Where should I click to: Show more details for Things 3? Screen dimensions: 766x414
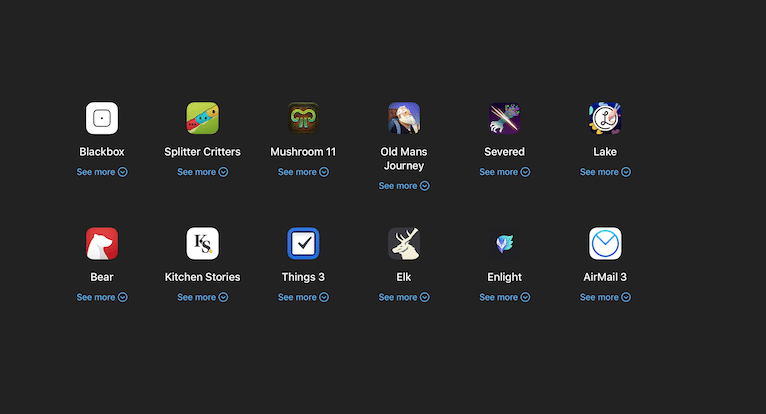(x=303, y=297)
